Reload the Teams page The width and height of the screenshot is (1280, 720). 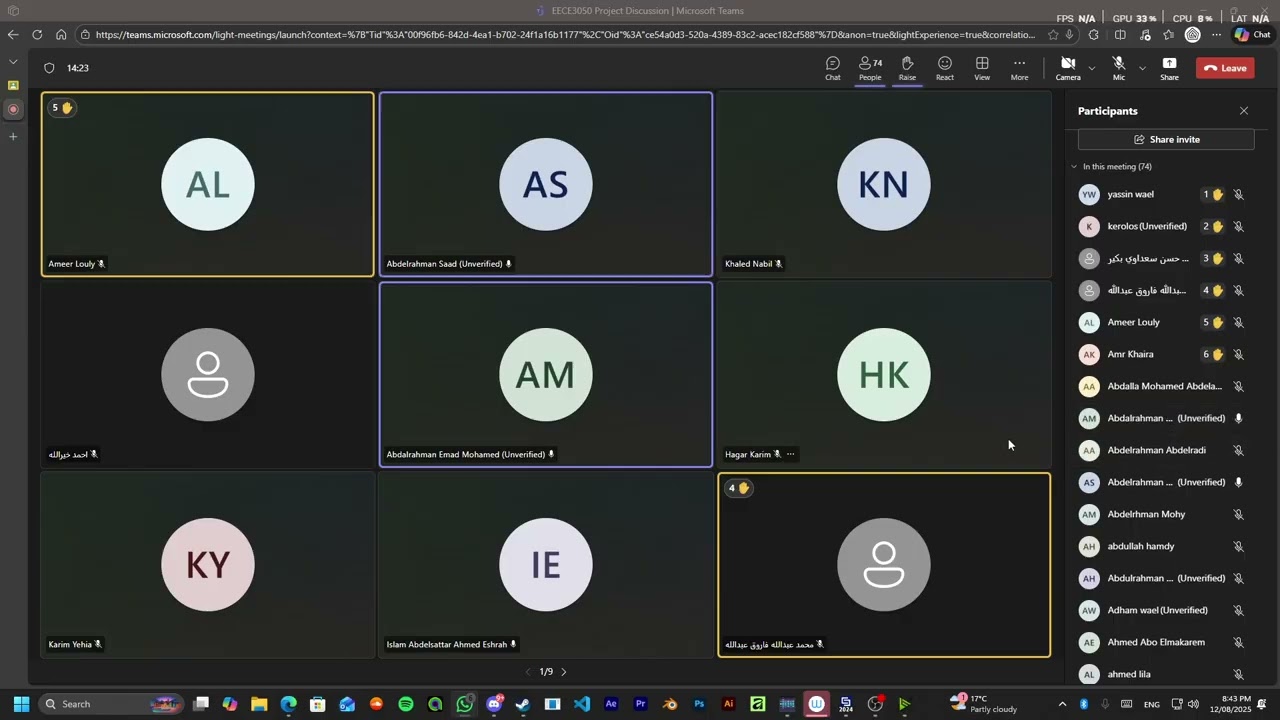click(37, 34)
